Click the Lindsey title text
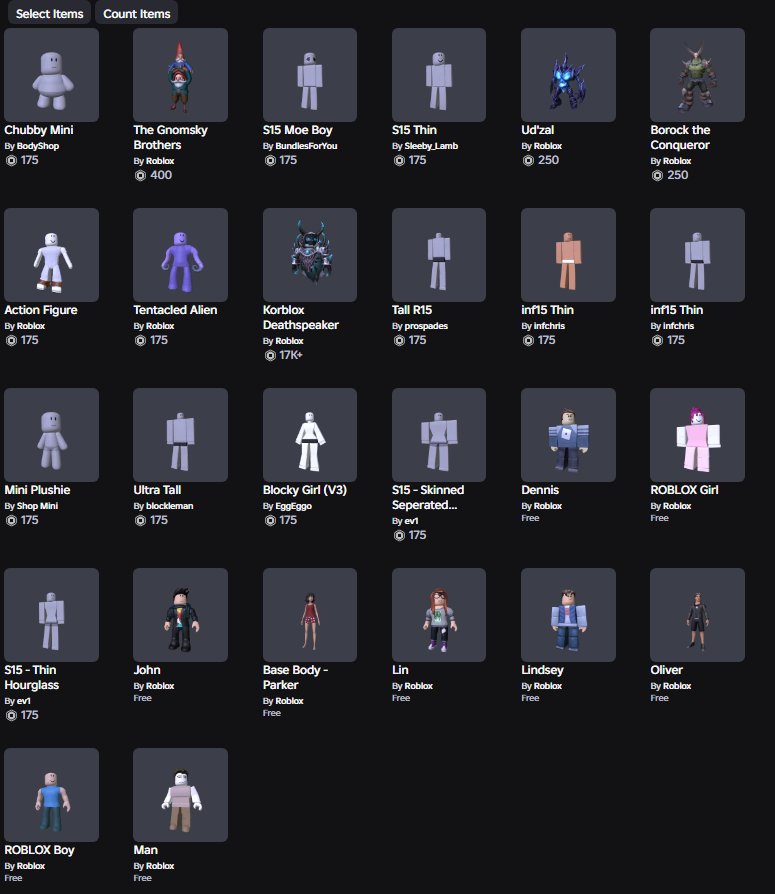The width and height of the screenshot is (775, 894). click(x=542, y=670)
